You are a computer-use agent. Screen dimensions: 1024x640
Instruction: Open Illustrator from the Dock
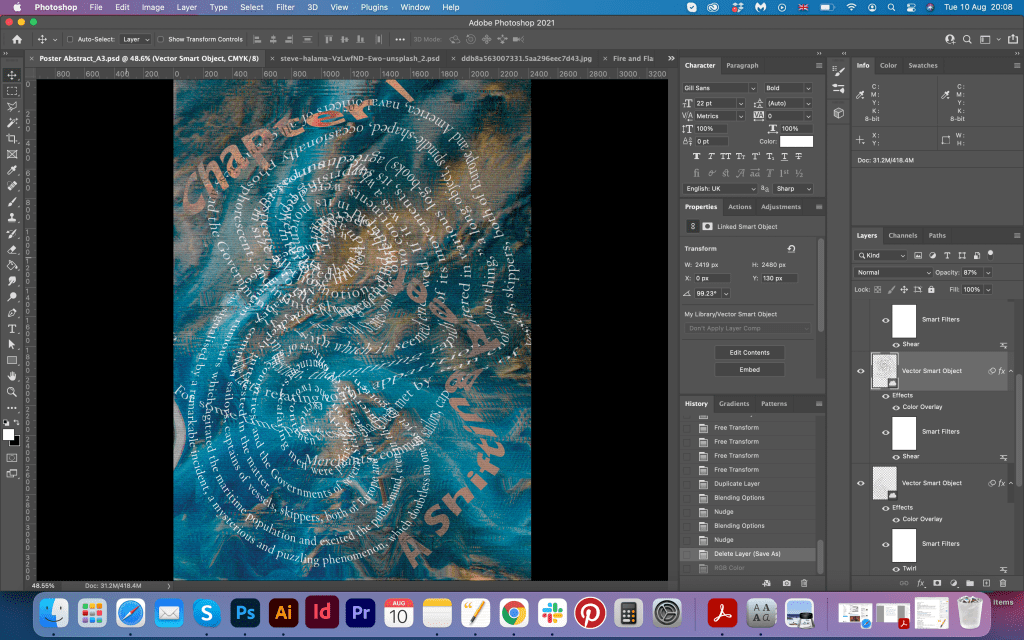pos(282,612)
